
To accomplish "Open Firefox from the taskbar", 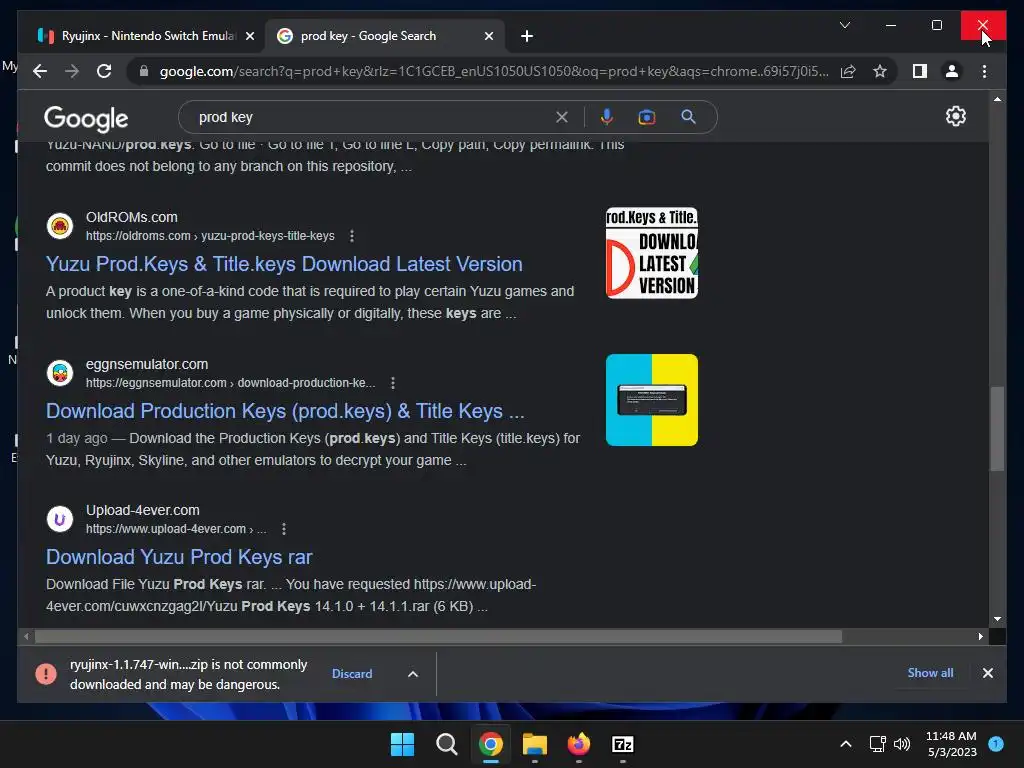I will point(579,744).
